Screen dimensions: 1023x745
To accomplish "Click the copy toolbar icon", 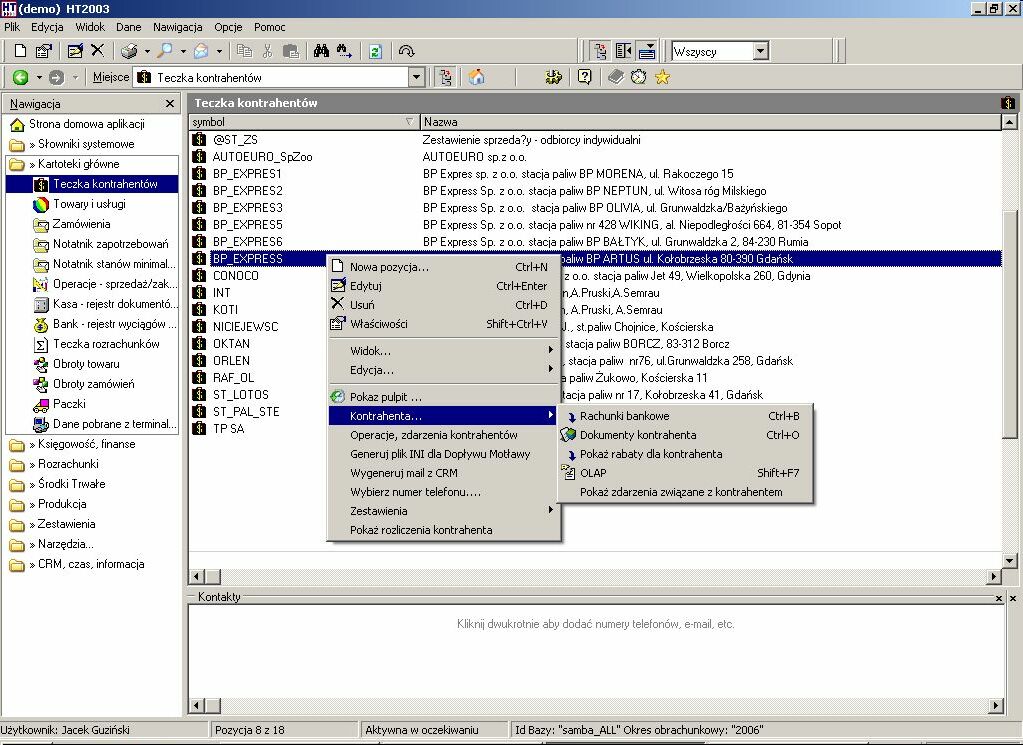I will click(x=245, y=51).
